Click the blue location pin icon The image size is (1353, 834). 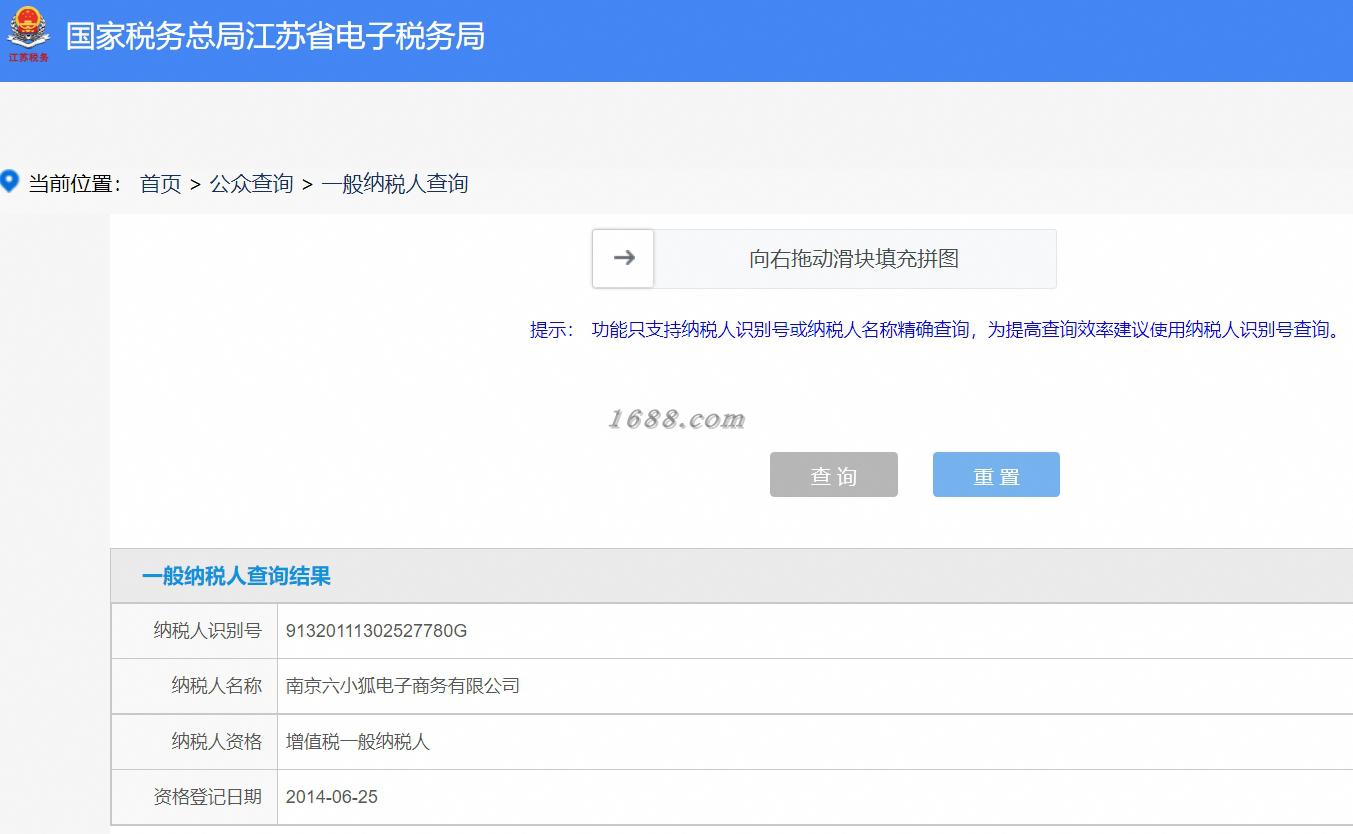click(x=10, y=182)
